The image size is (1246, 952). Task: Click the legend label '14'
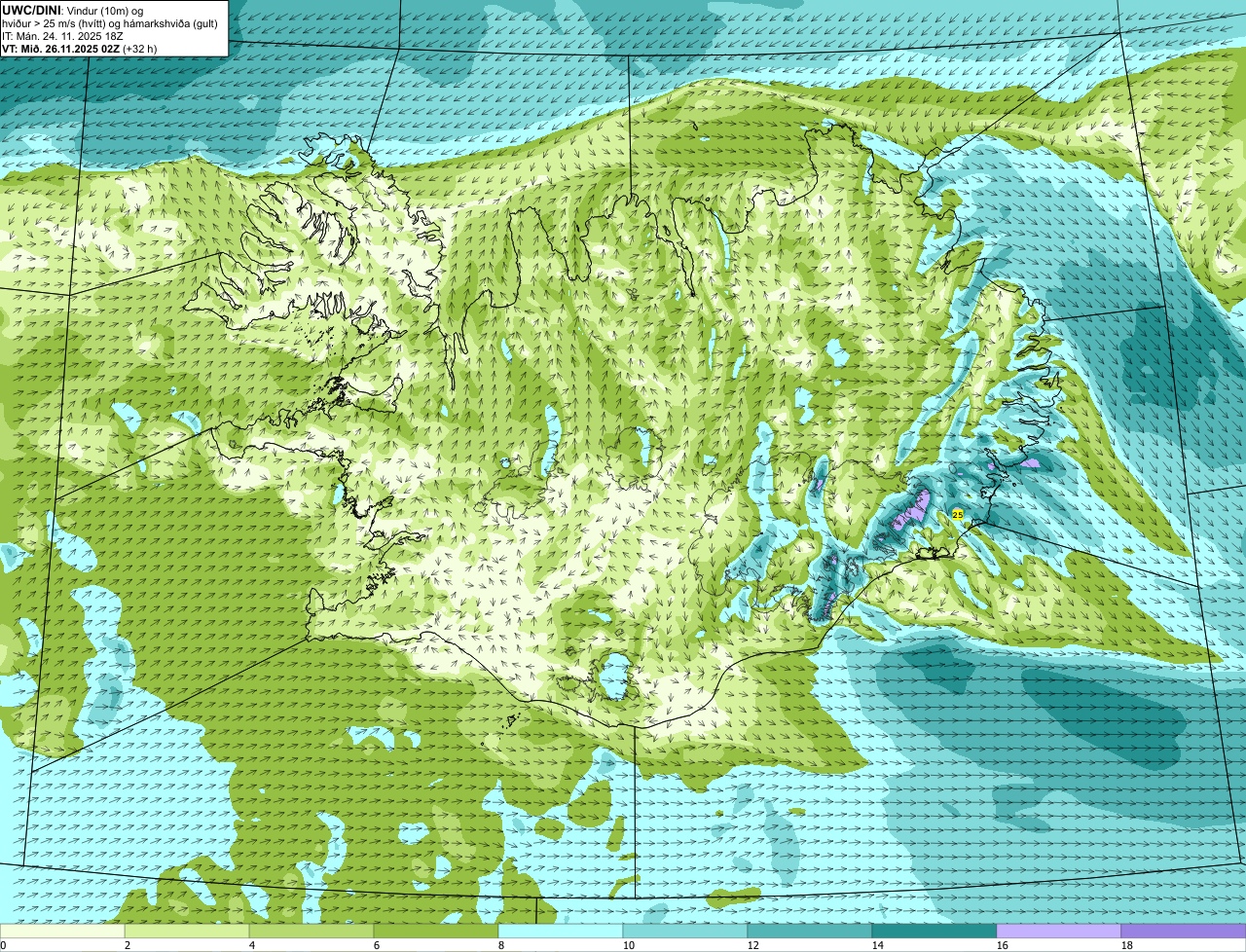click(878, 945)
